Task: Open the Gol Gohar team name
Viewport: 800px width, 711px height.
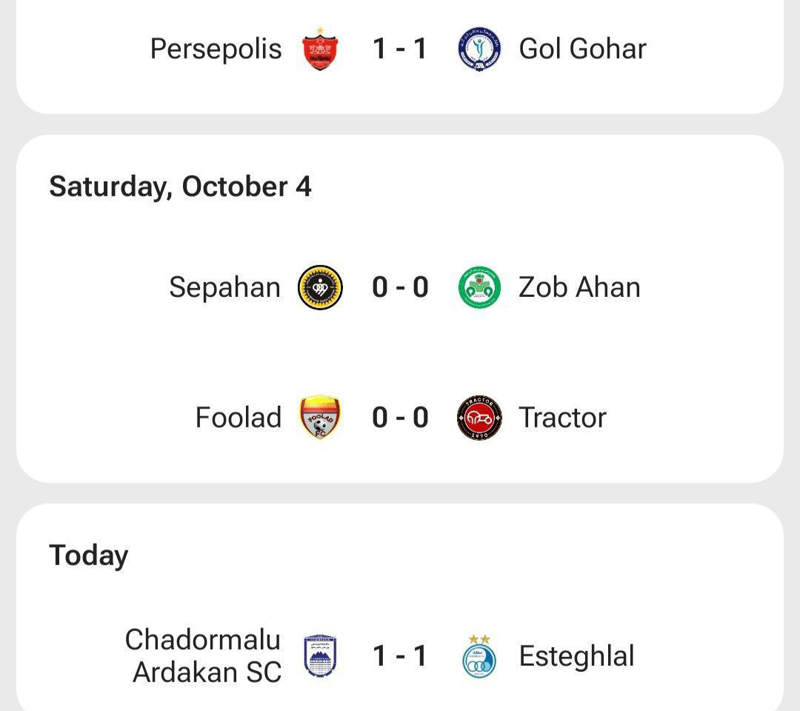Action: click(582, 49)
